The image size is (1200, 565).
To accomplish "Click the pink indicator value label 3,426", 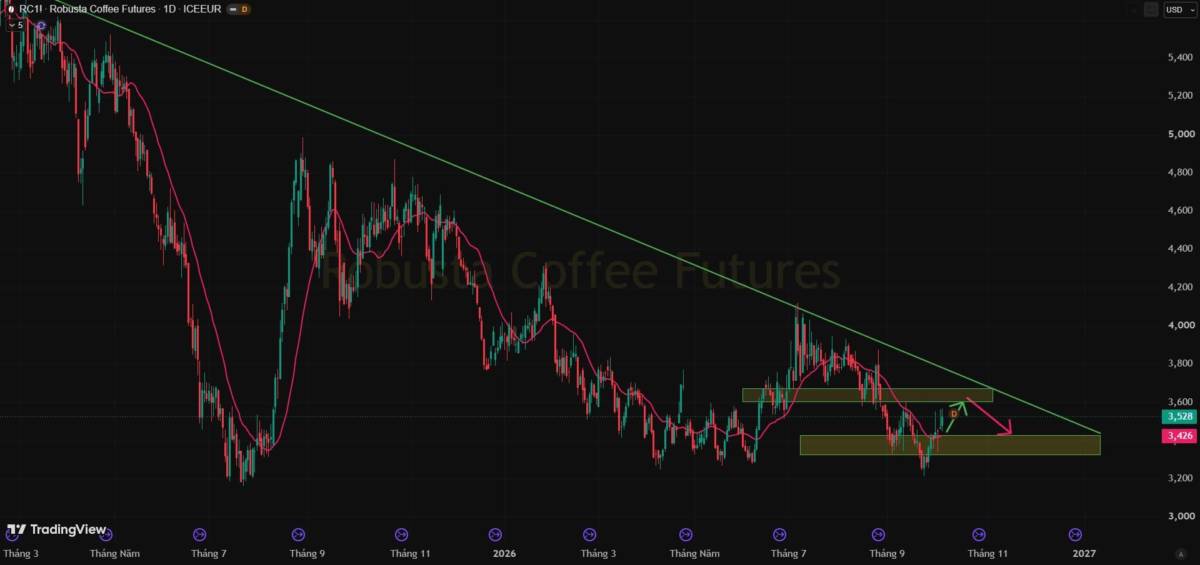I will [1180, 436].
